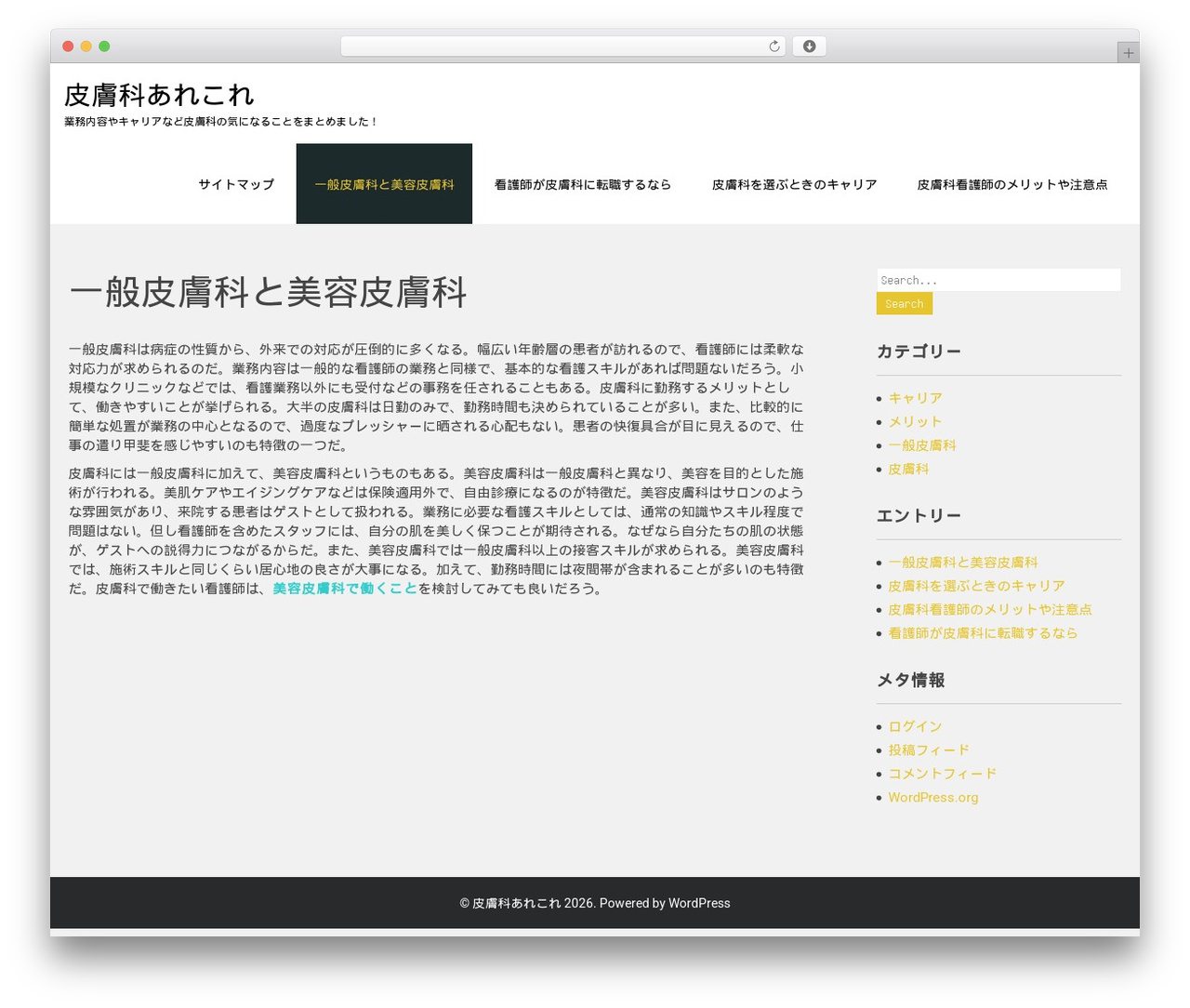
Task: Click the page heading 一般皮膚科と美容皮膚科
Action: [268, 292]
